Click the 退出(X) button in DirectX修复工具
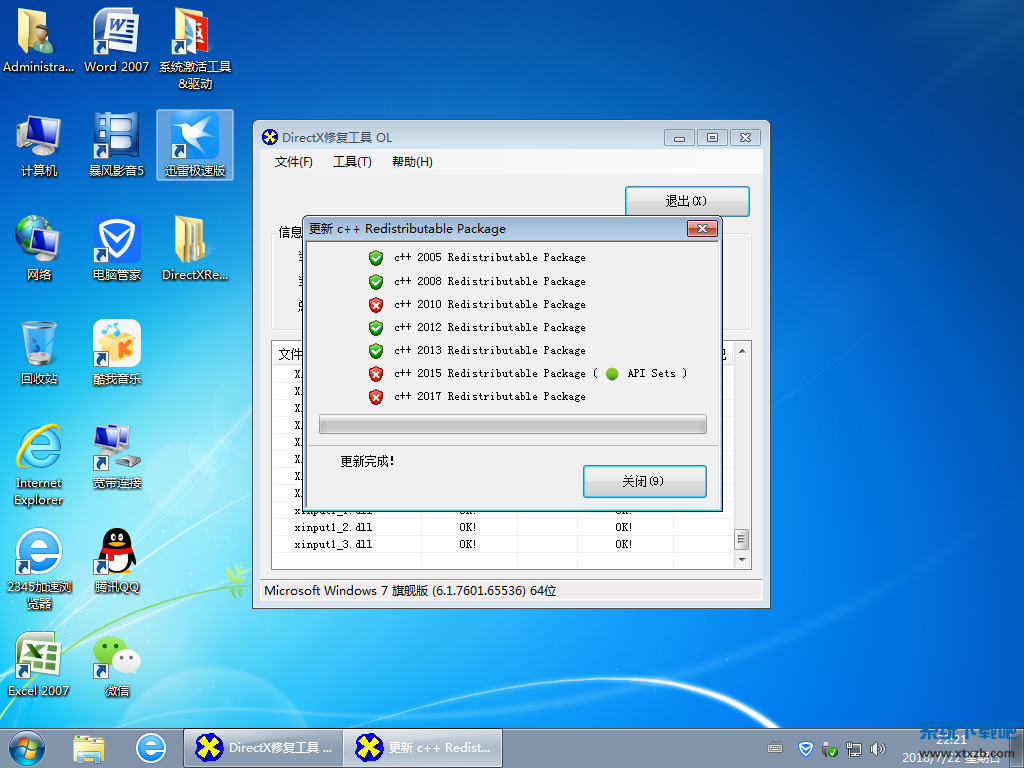Viewport: 1024px width, 768px height. (x=687, y=201)
